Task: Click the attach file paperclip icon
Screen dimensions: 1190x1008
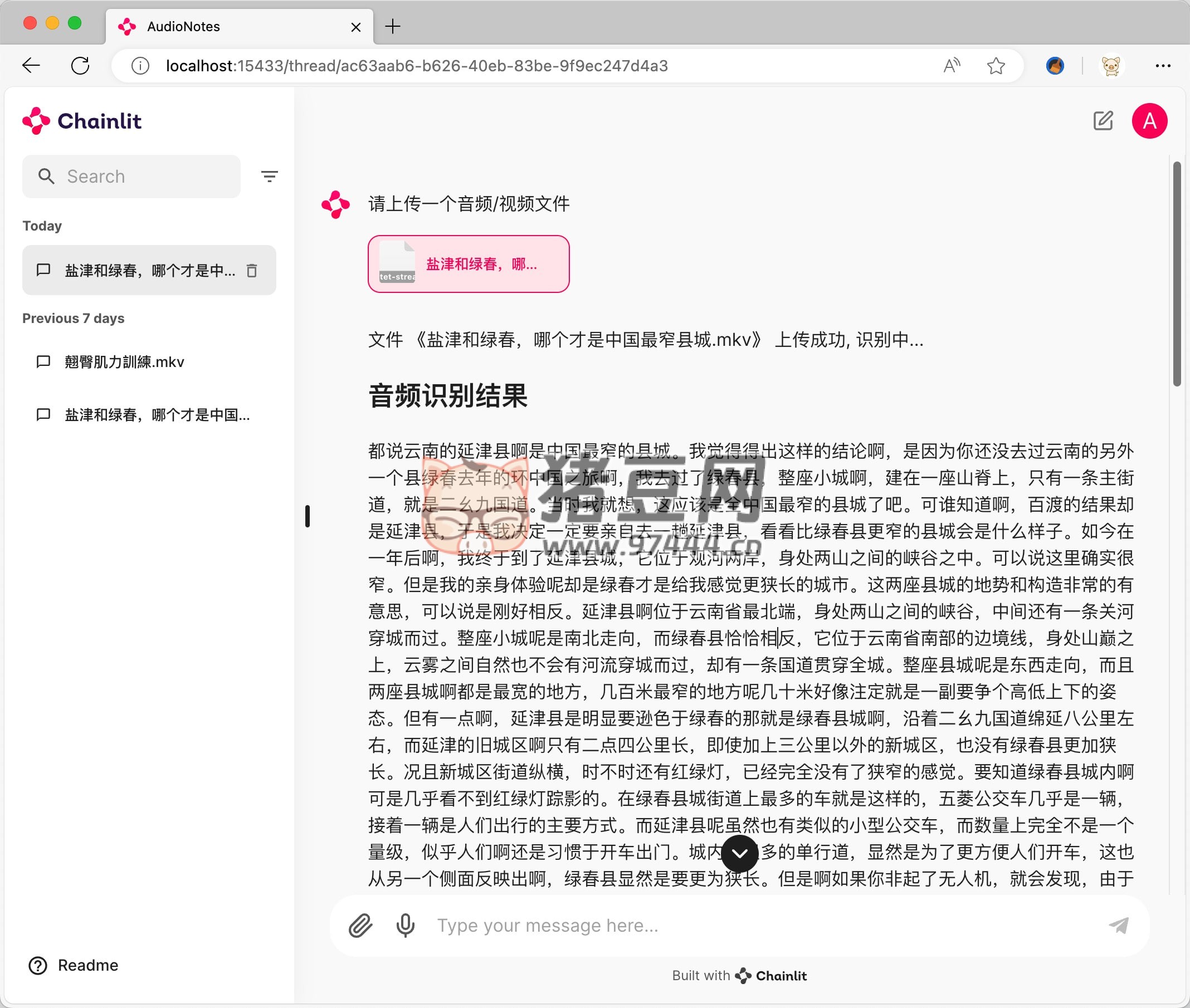Action: [360, 925]
